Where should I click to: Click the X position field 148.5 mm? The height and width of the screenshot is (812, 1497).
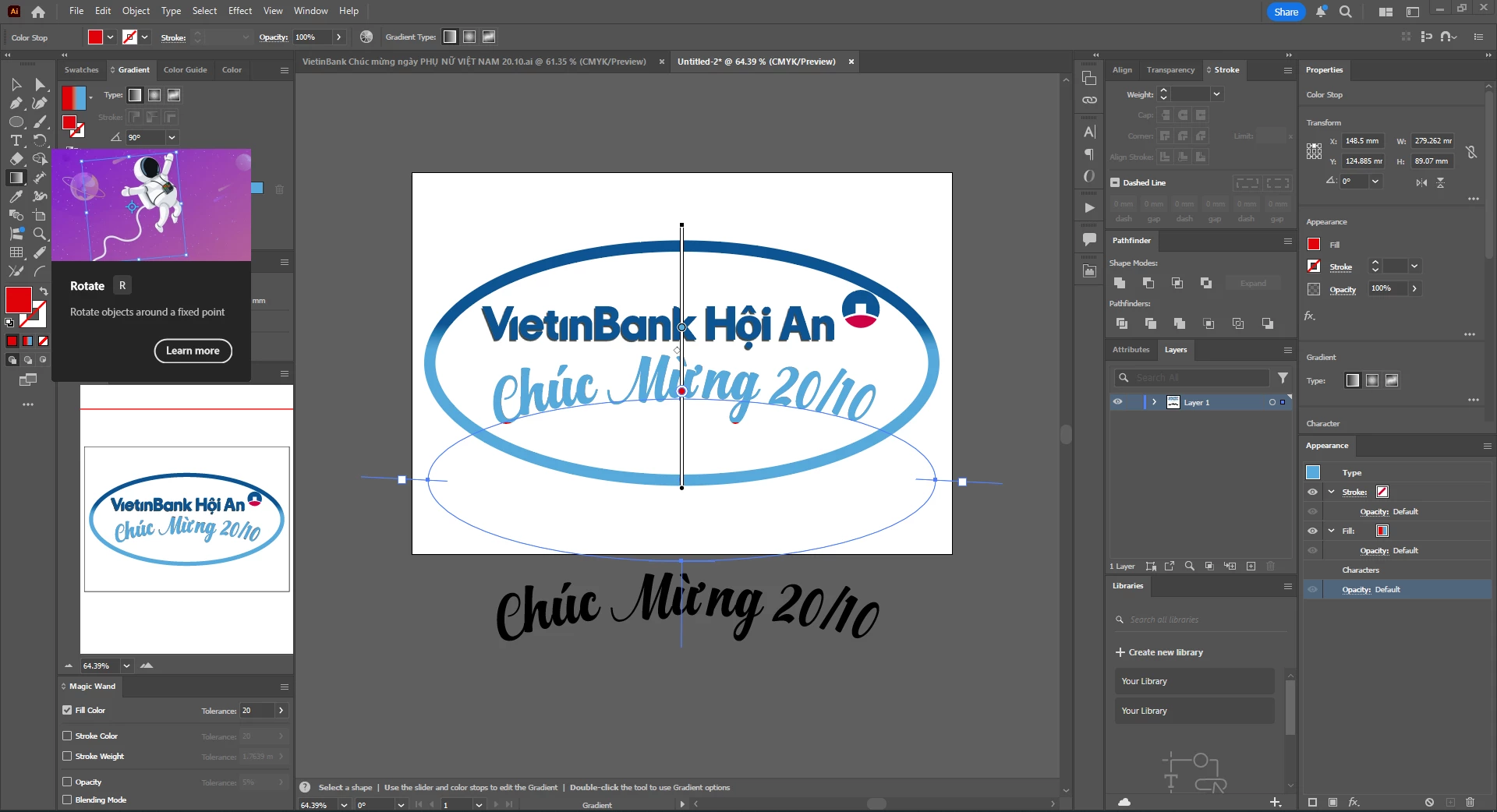(x=1363, y=141)
